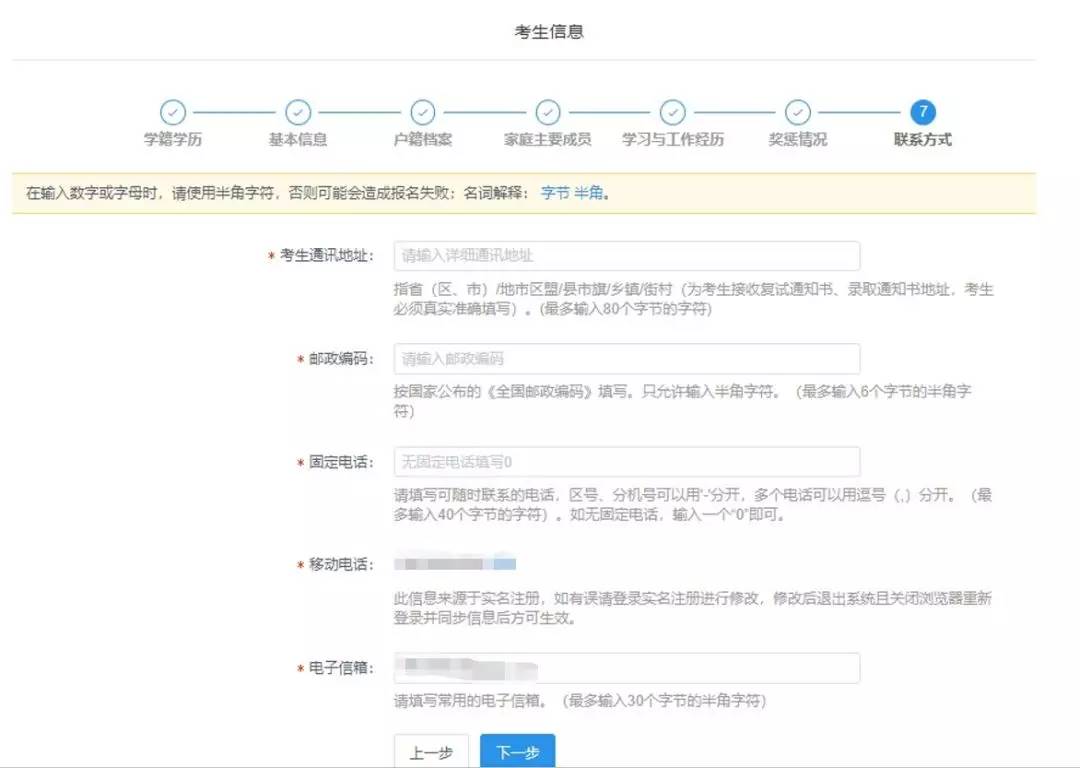
Task: Click the 家庭主要成员 step checkmark icon
Action: [x=548, y=112]
